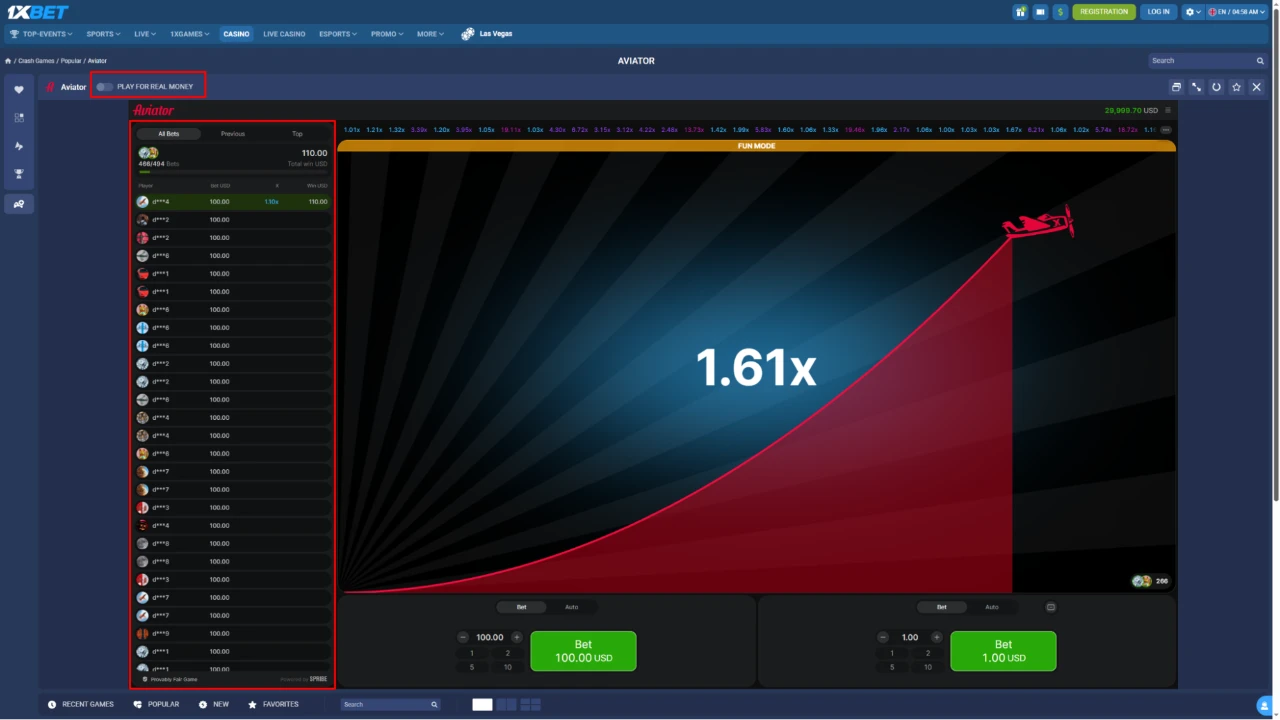
Task: Expand game to fullscreen with arrows icon
Action: click(1196, 87)
